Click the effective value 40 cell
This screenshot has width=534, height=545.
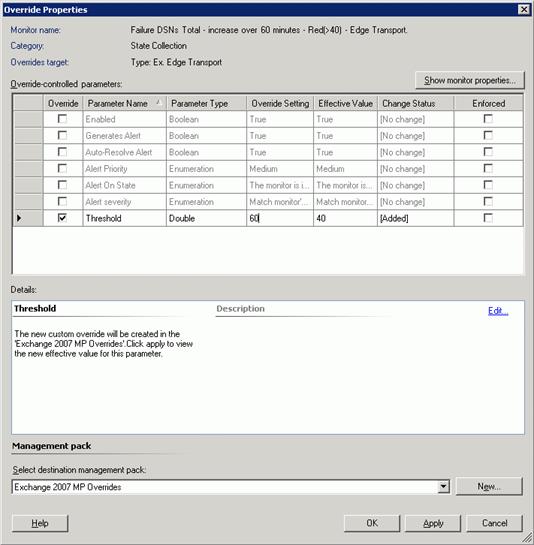[x=346, y=218]
